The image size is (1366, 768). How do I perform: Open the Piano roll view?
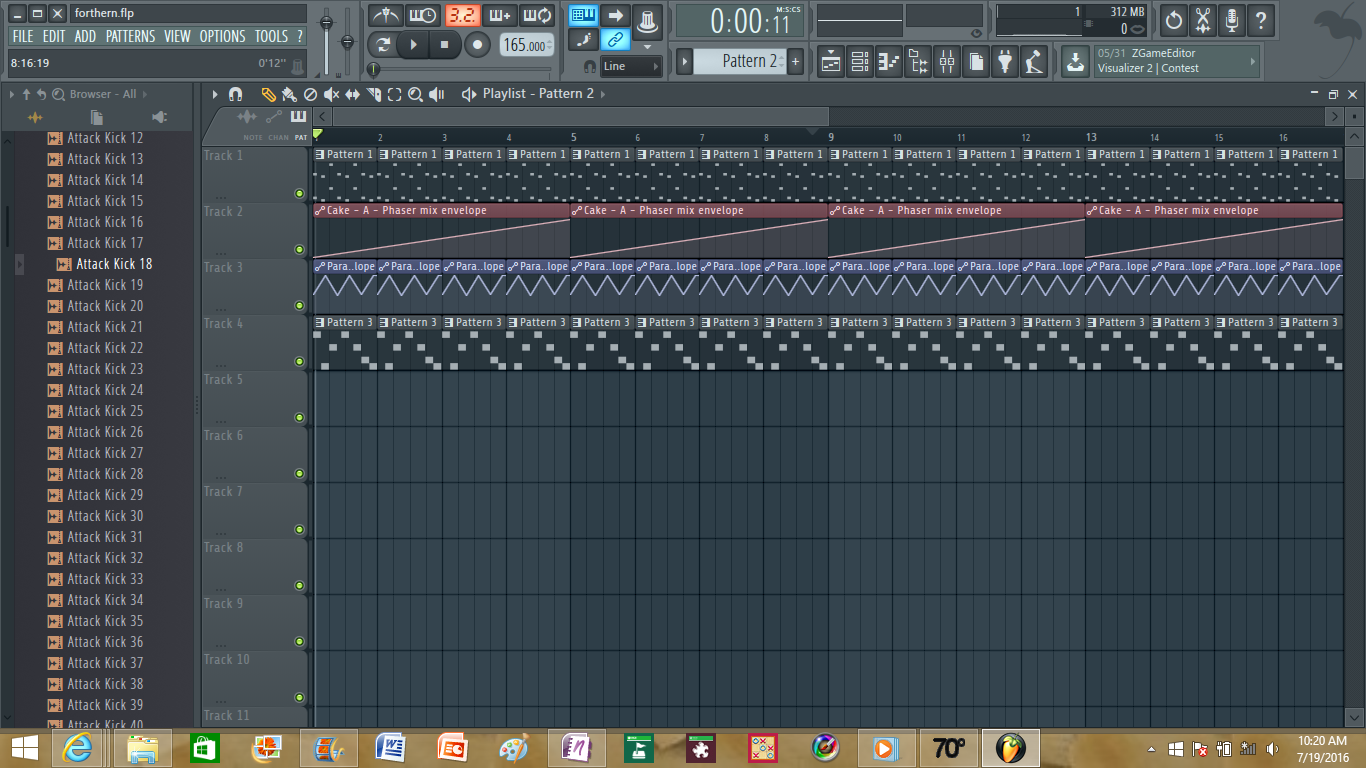888,62
